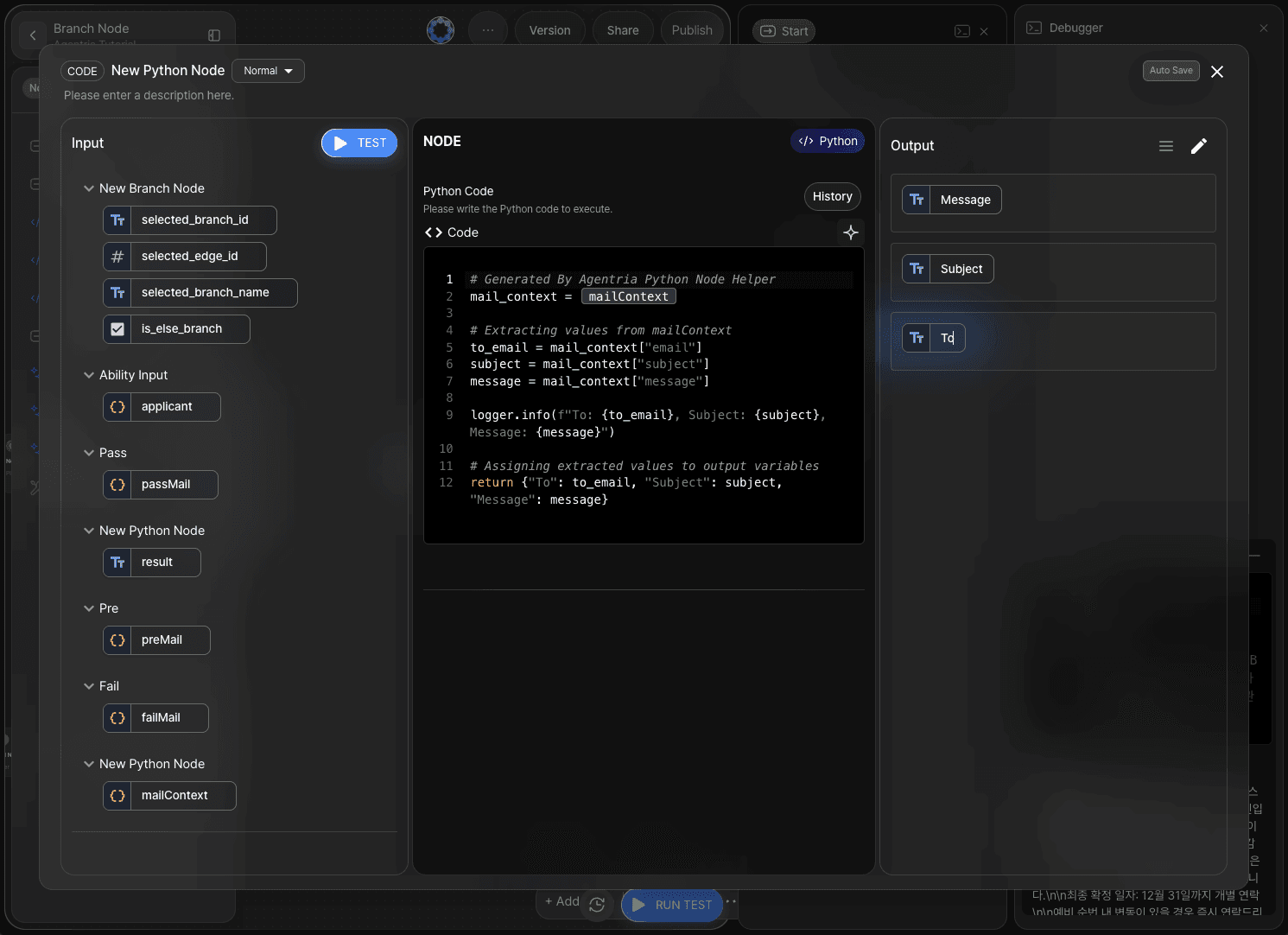Click the text type icon of Message output
Viewport: 1288px width, 935px height.
click(x=917, y=200)
